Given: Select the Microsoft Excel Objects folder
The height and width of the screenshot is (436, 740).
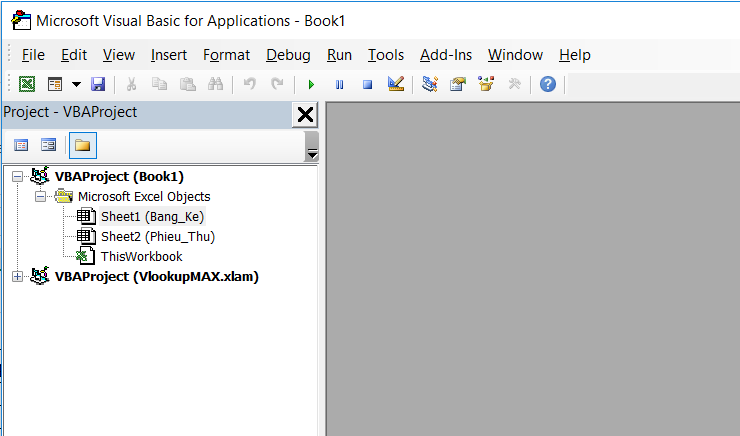Looking at the screenshot, I should 144,196.
